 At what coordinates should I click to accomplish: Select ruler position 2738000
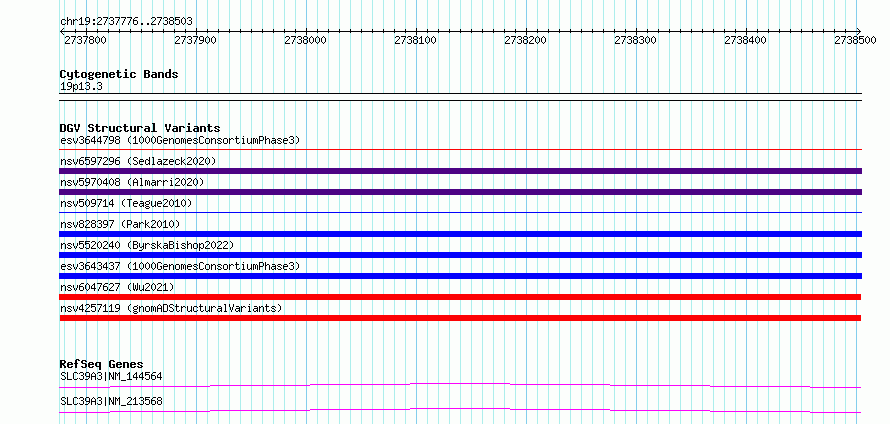[x=305, y=40]
